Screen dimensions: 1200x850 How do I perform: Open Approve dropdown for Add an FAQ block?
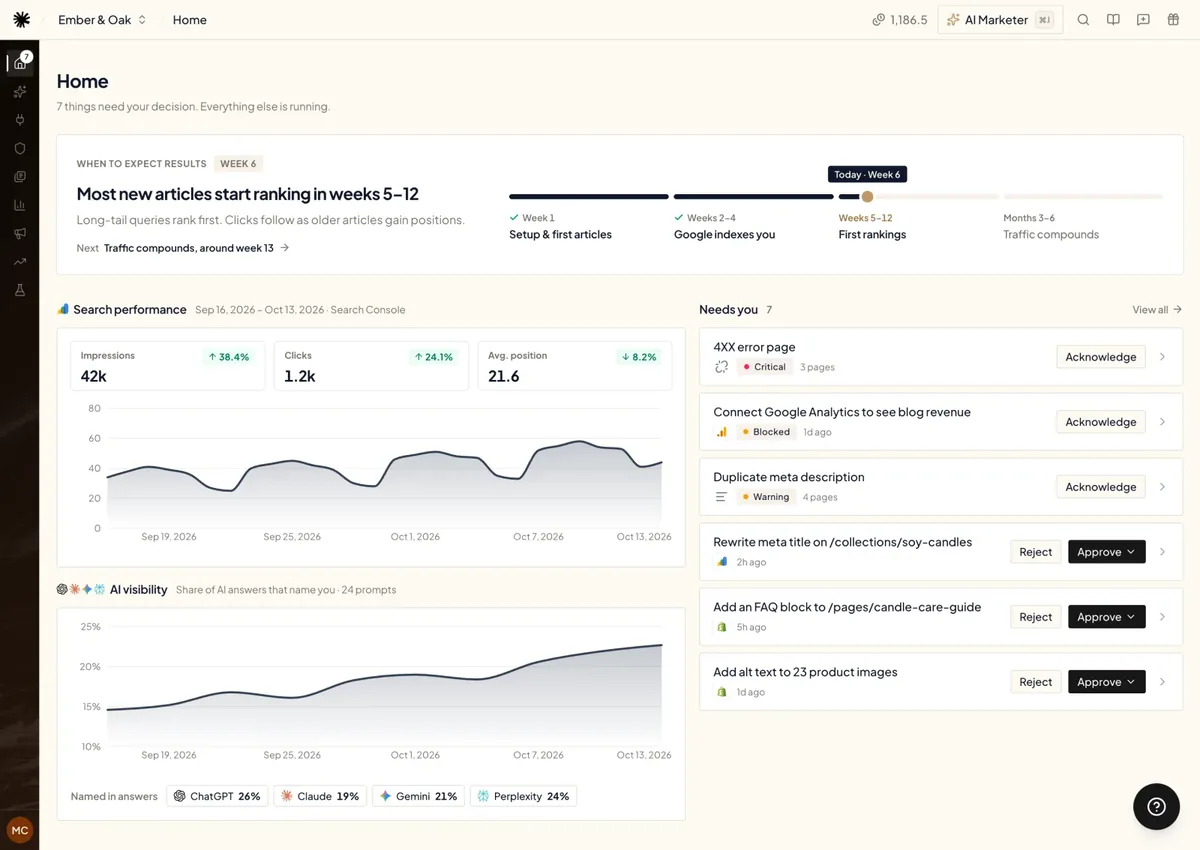tap(1106, 617)
